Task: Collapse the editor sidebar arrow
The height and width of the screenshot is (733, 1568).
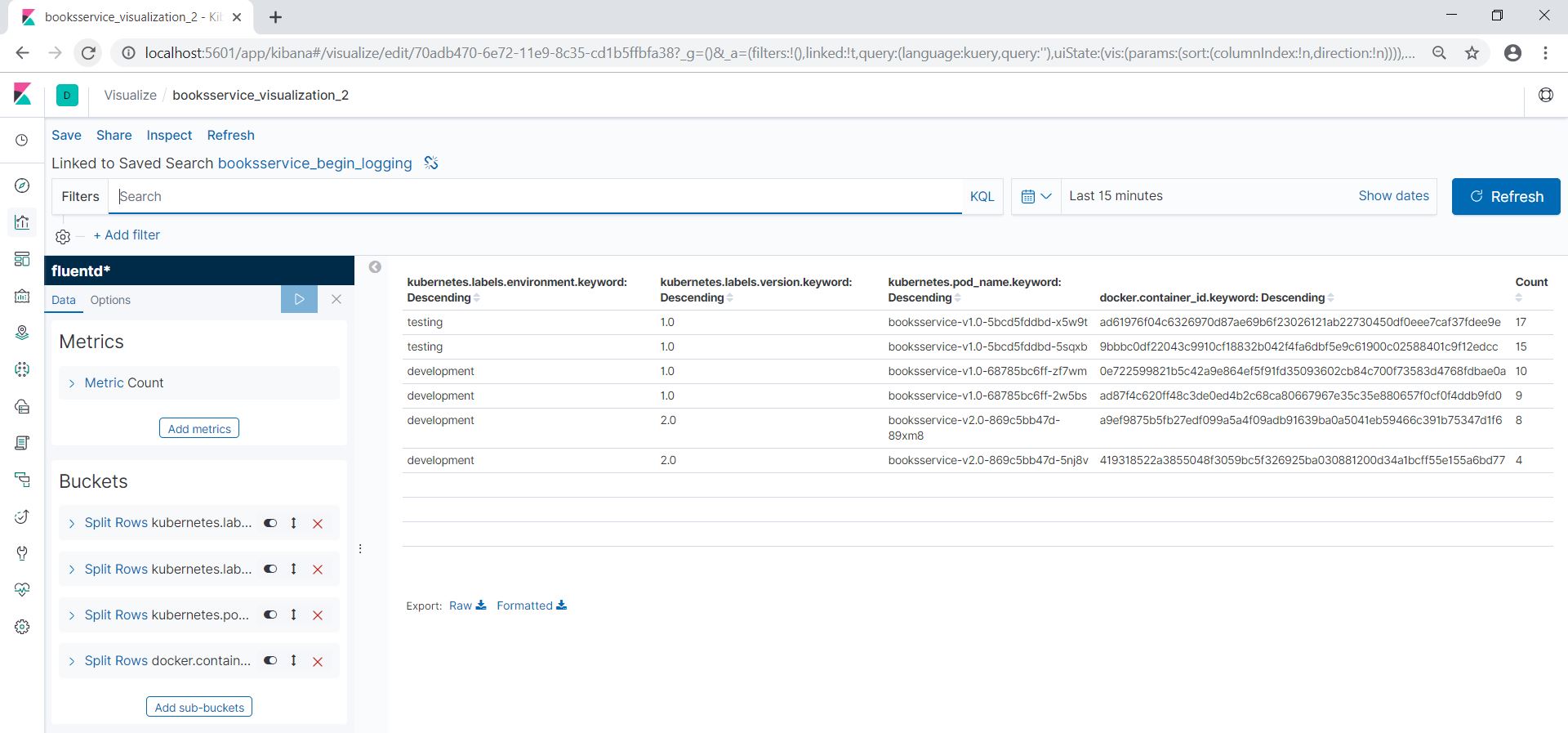Action: click(375, 267)
